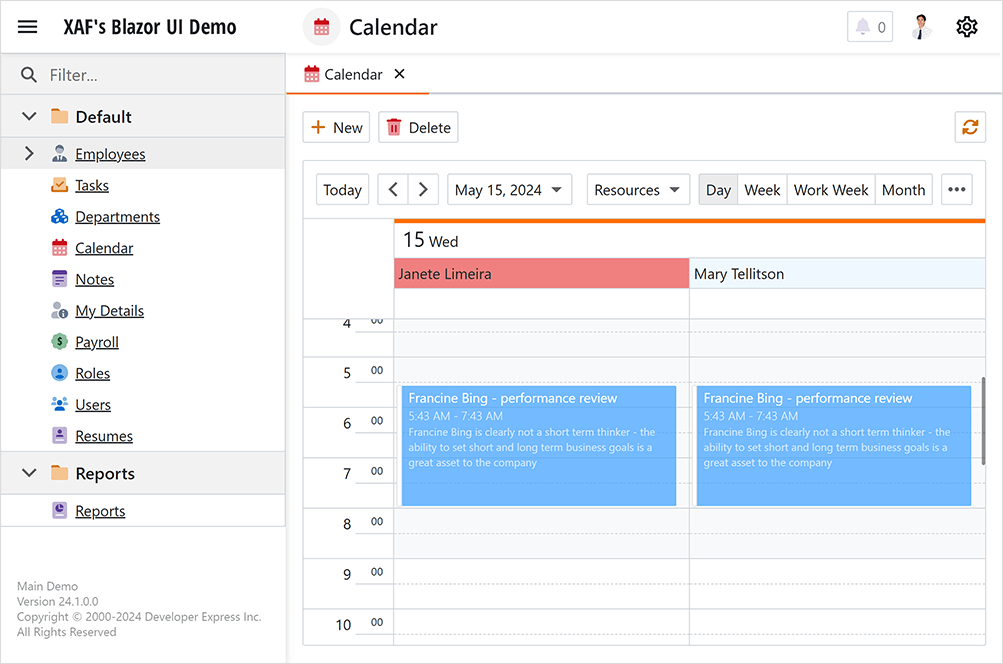Screen dimensions: 1003x664
Task: Switch calendar to Week view
Action: 762,189
